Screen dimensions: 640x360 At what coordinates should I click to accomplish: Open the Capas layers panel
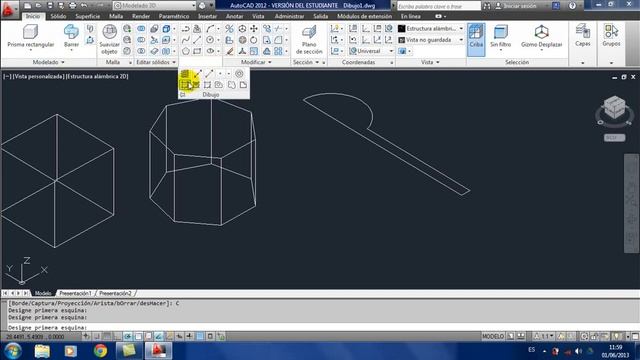tap(582, 36)
